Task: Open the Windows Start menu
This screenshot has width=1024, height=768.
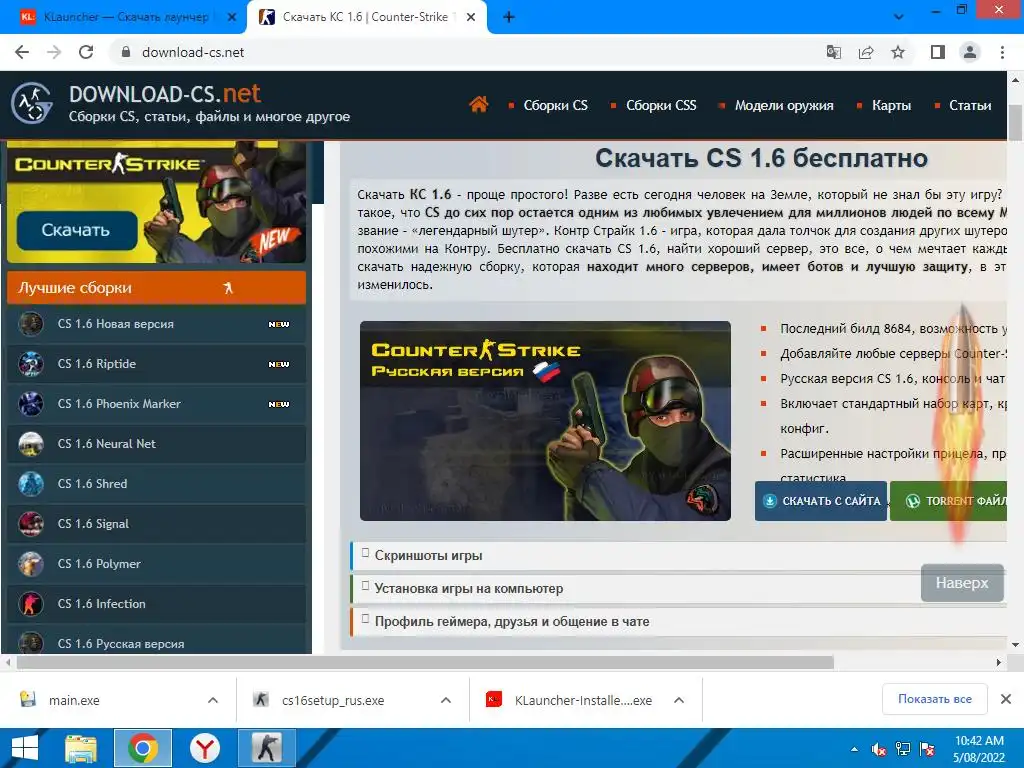Action: click(25, 748)
